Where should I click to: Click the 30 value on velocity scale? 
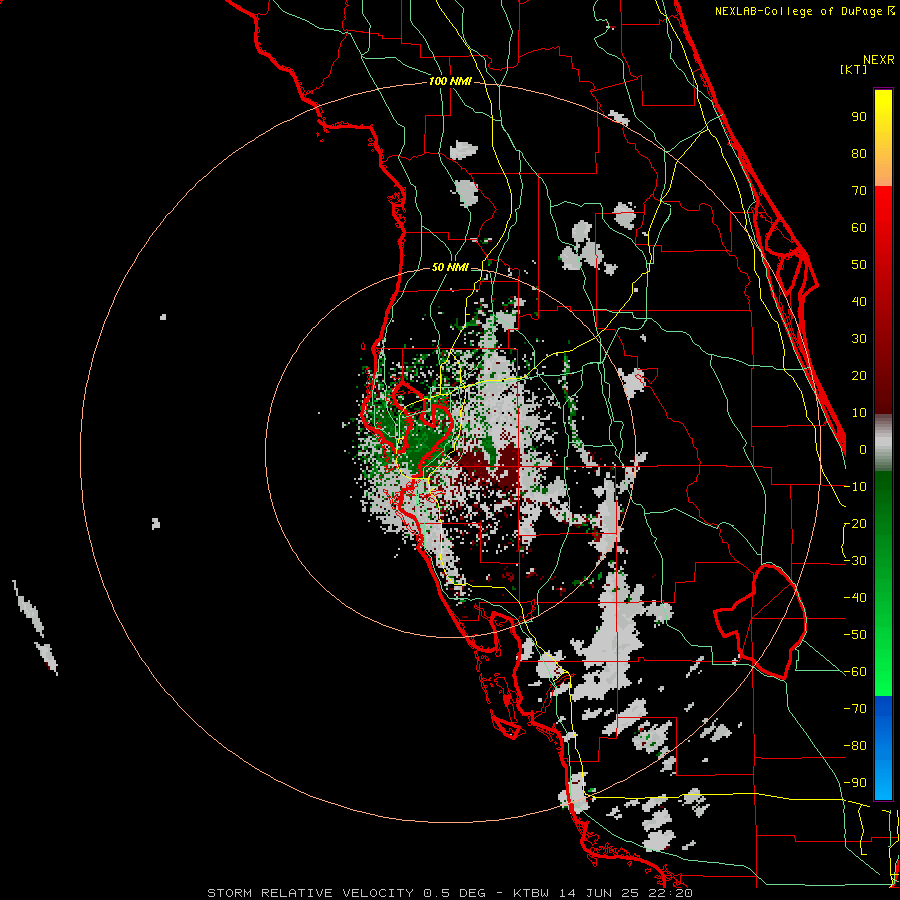(859, 339)
